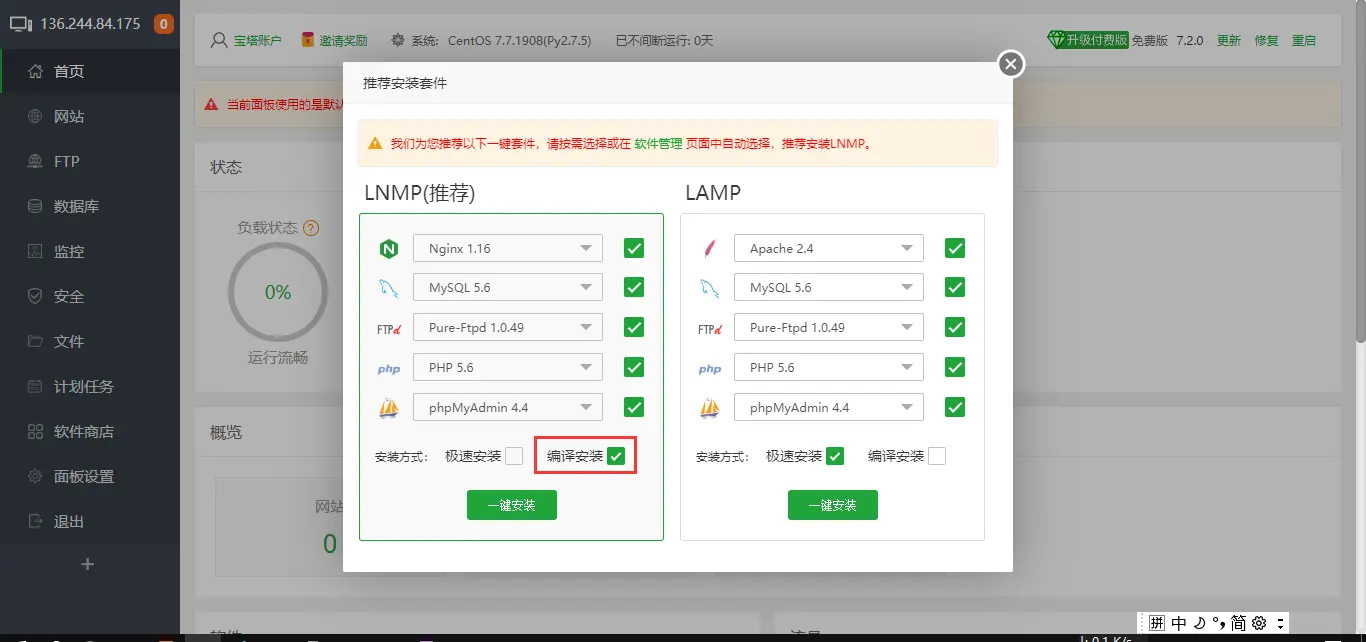Click the diamond icon on 升级付费版
Viewport: 1366px width, 642px height.
[1056, 40]
